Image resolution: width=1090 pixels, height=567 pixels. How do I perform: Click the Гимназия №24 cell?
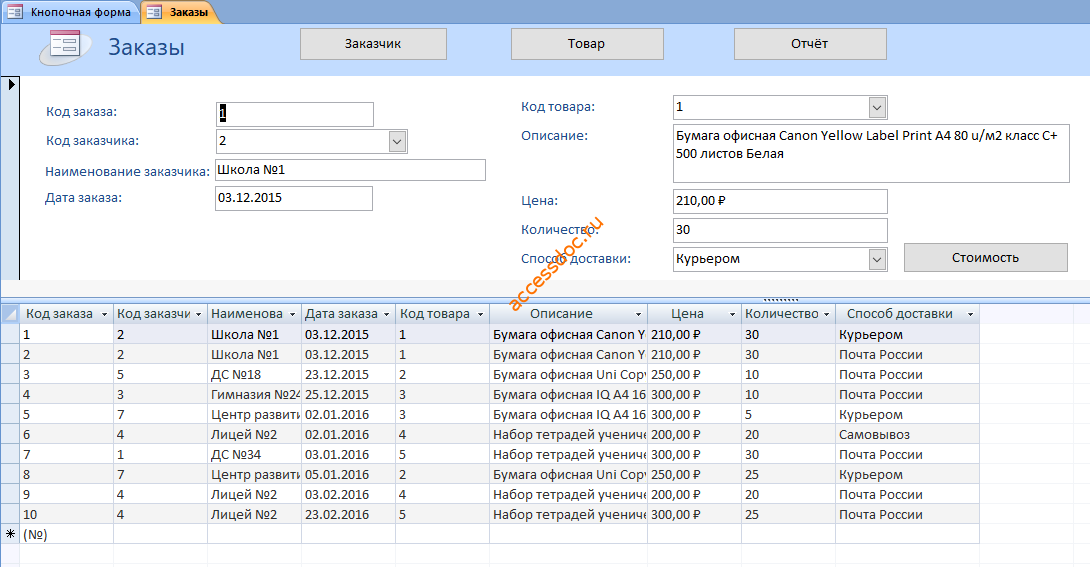click(254, 395)
